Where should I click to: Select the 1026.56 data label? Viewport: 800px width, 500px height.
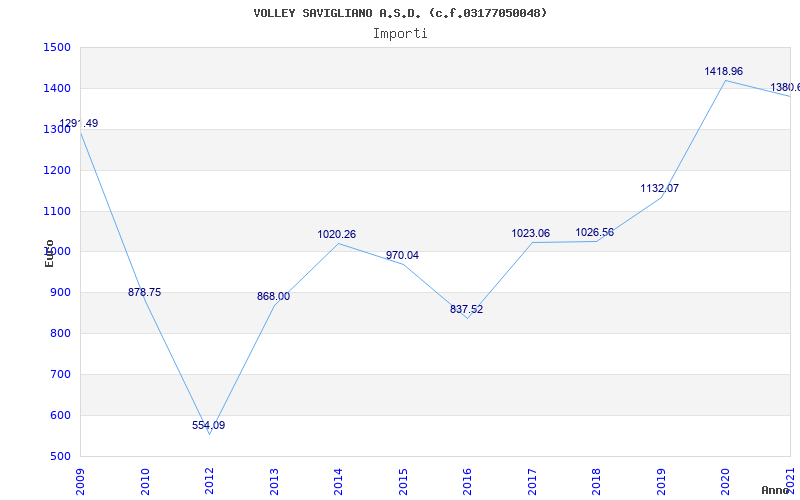[x=595, y=233]
